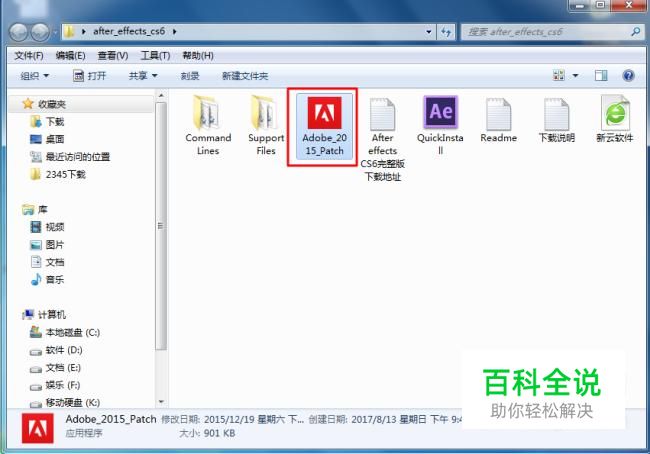
Task: Click the back navigation arrow button
Action: (18, 32)
